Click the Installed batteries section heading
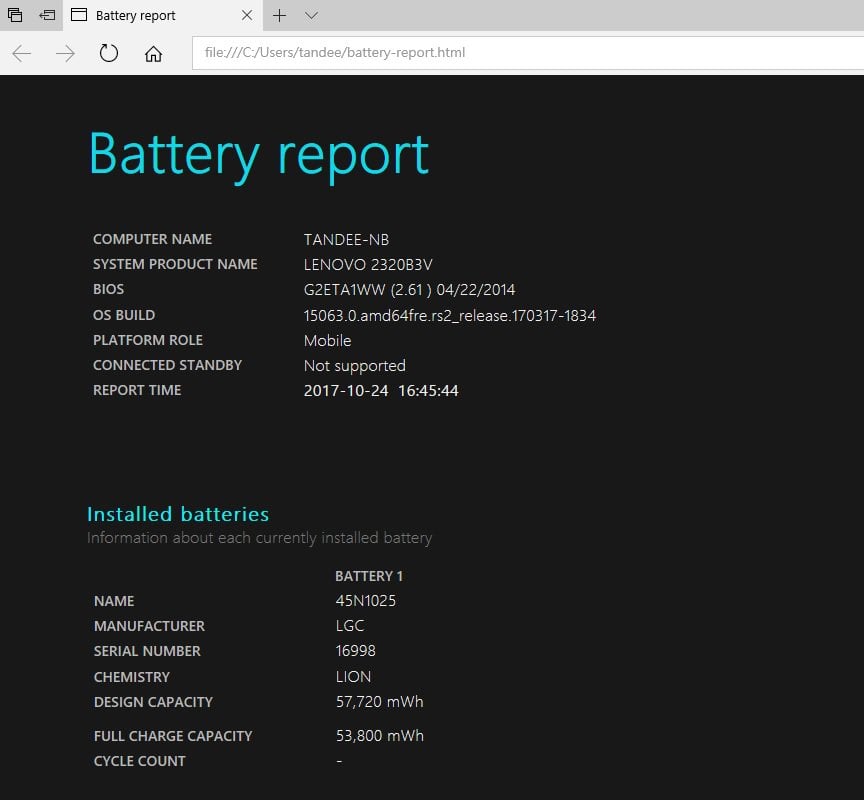The width and height of the screenshot is (864, 800). coord(178,514)
